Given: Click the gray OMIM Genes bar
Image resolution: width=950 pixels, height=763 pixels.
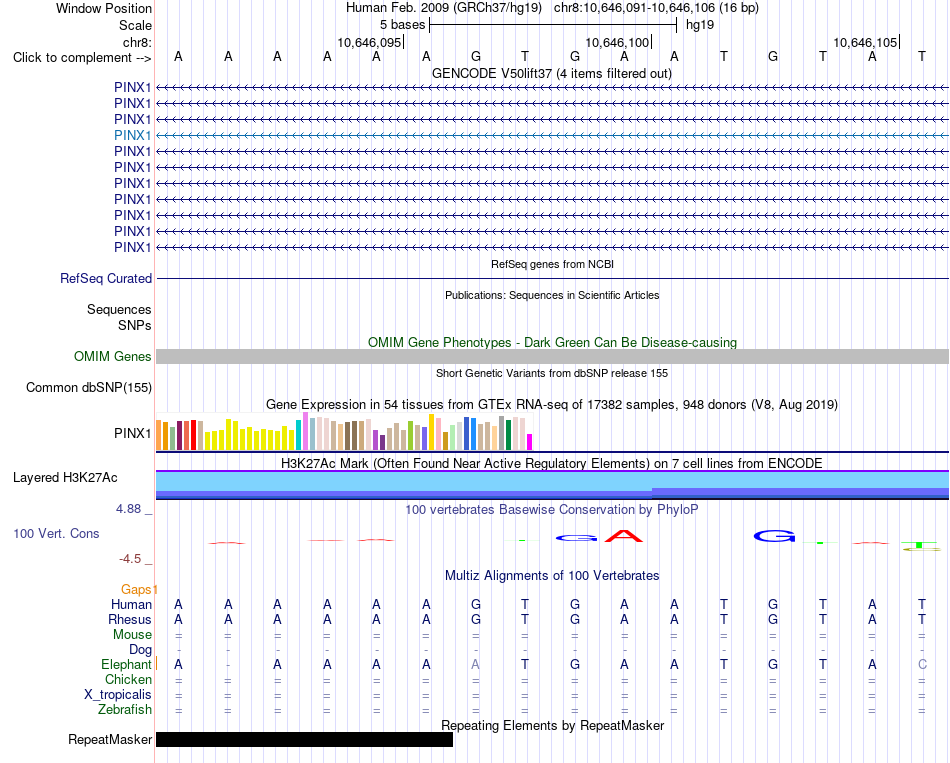Looking at the screenshot, I should pyautogui.click(x=552, y=356).
